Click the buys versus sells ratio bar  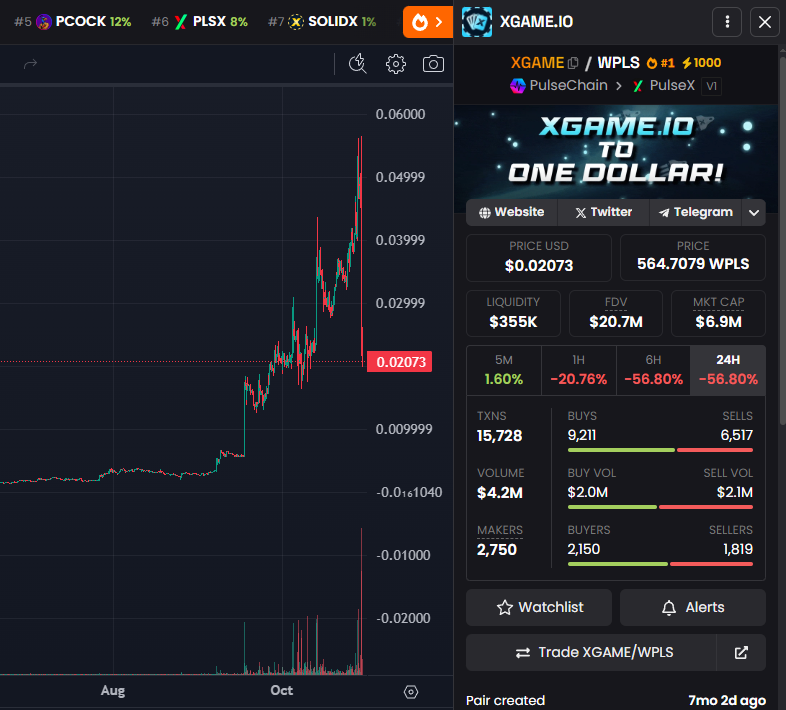pos(660,450)
